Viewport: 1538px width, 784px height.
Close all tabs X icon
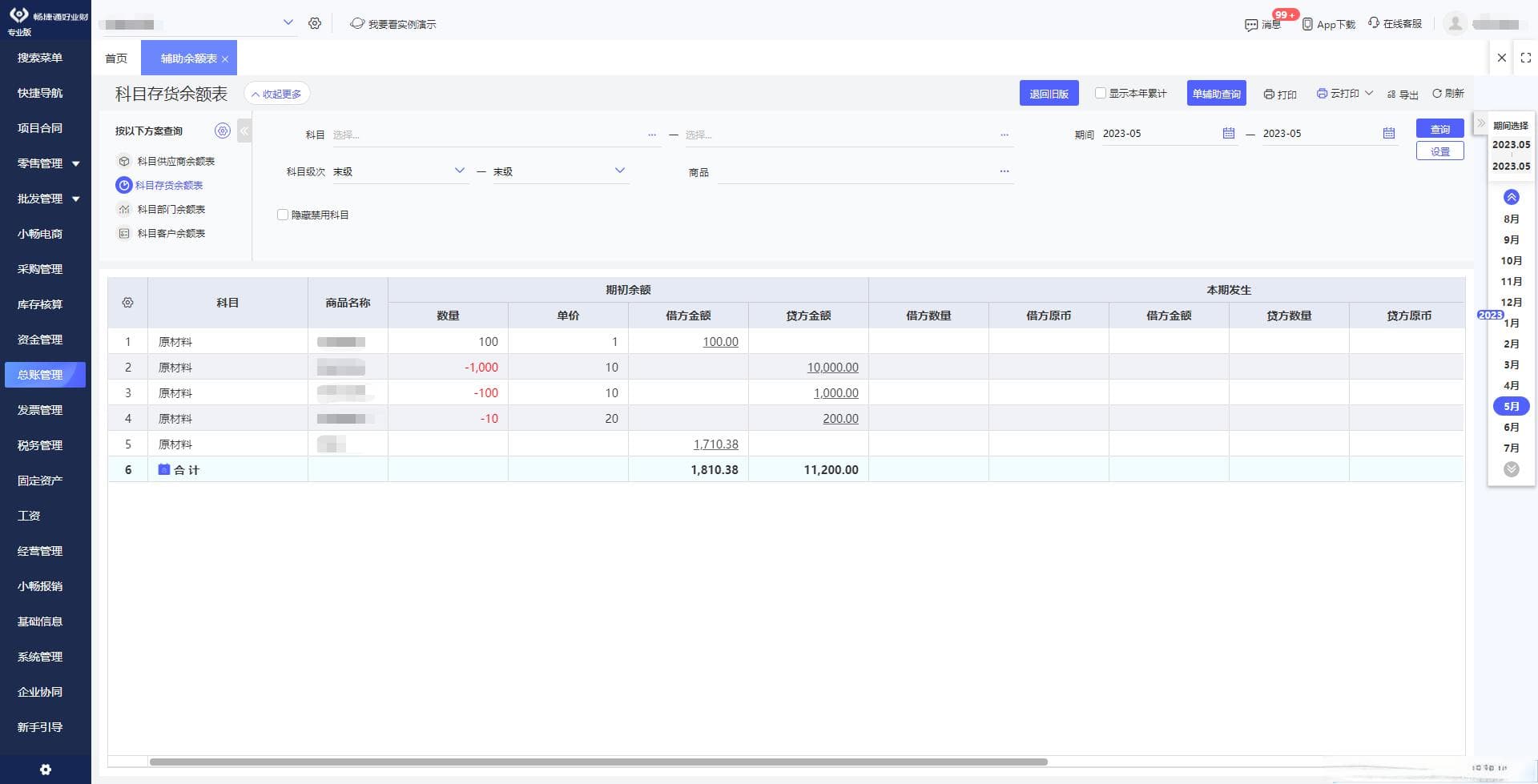pos(1502,58)
